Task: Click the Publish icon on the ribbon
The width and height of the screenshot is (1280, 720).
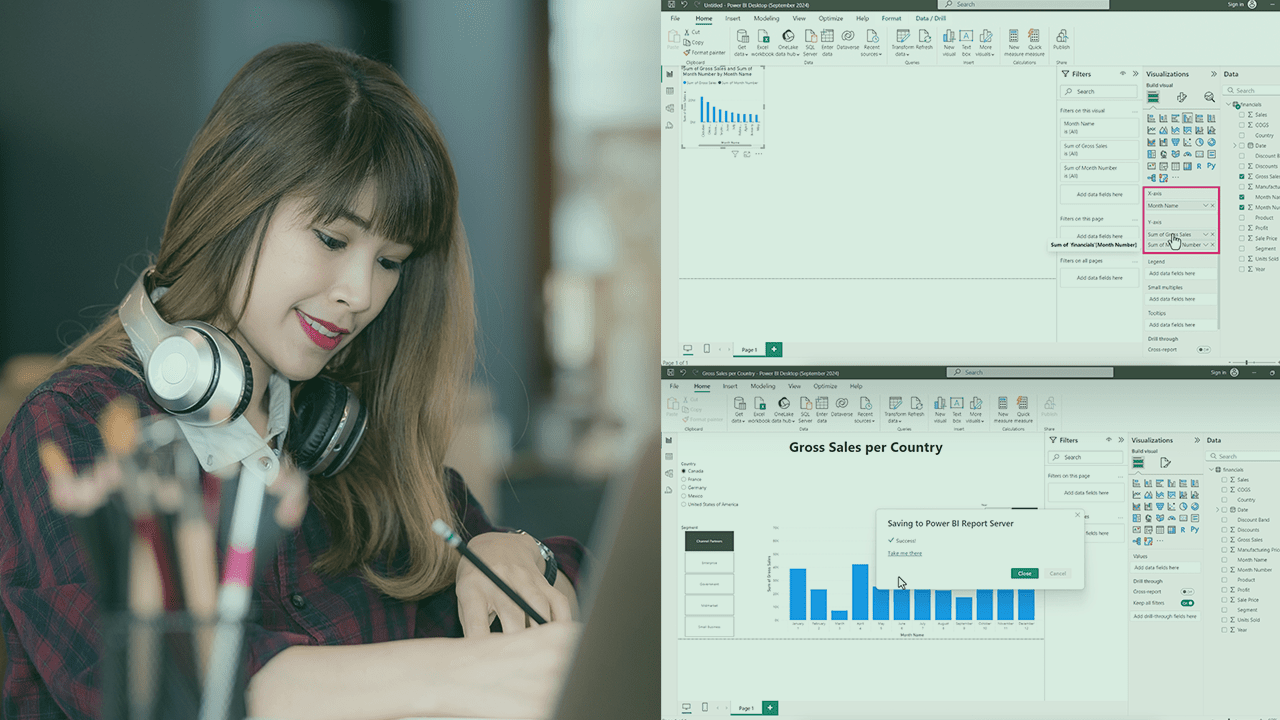Action: pos(1060,38)
